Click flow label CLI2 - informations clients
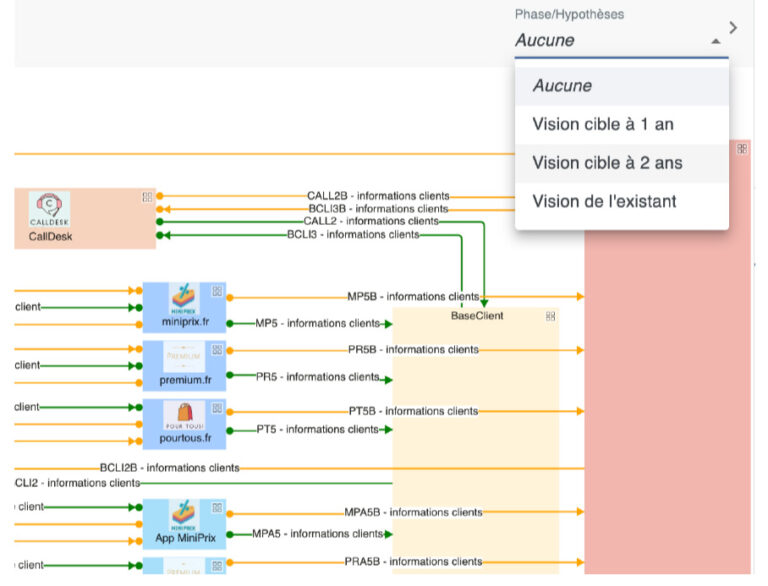This screenshot has height=586, width=768. (77, 483)
